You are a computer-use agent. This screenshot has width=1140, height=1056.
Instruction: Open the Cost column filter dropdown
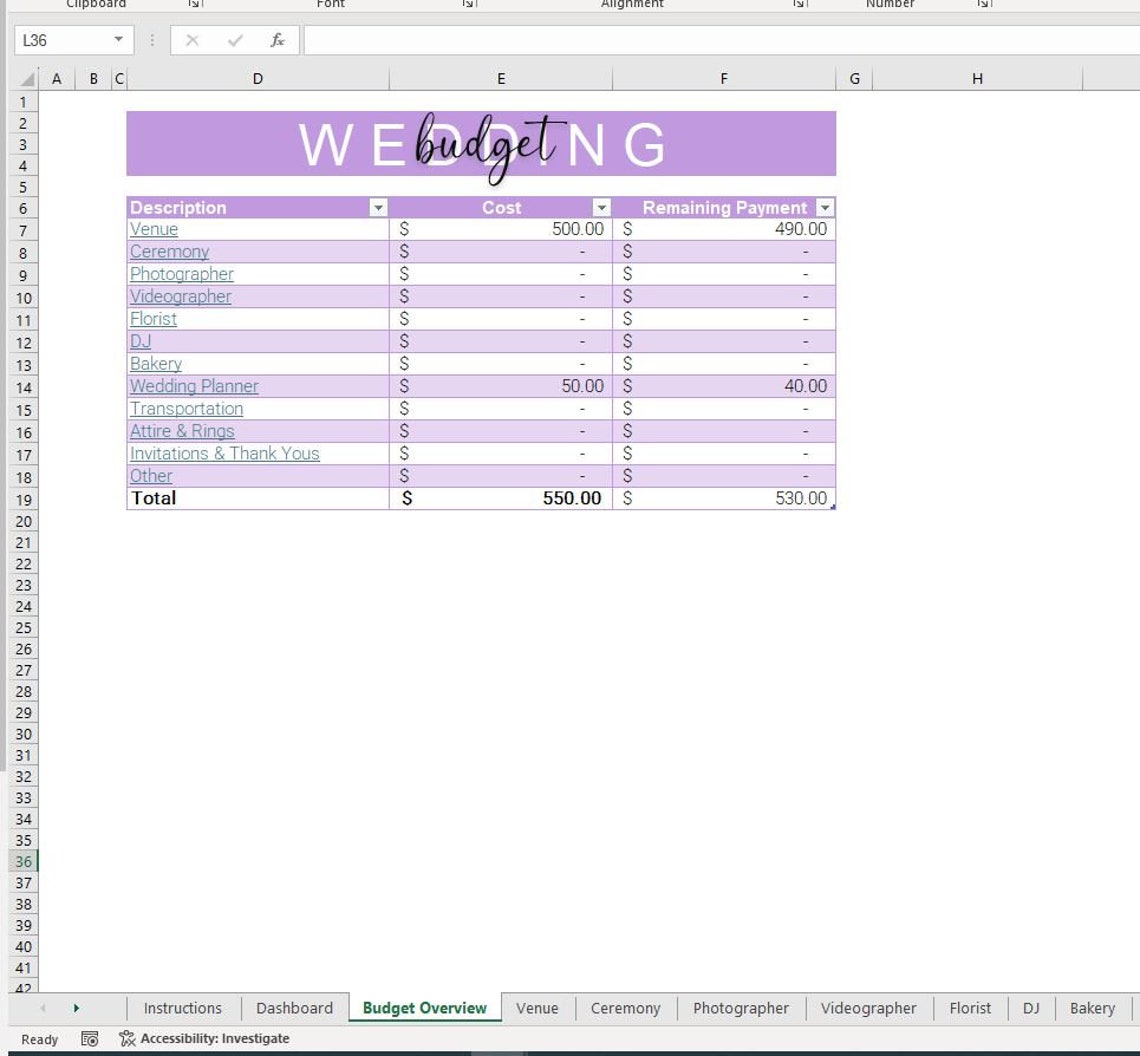601,208
